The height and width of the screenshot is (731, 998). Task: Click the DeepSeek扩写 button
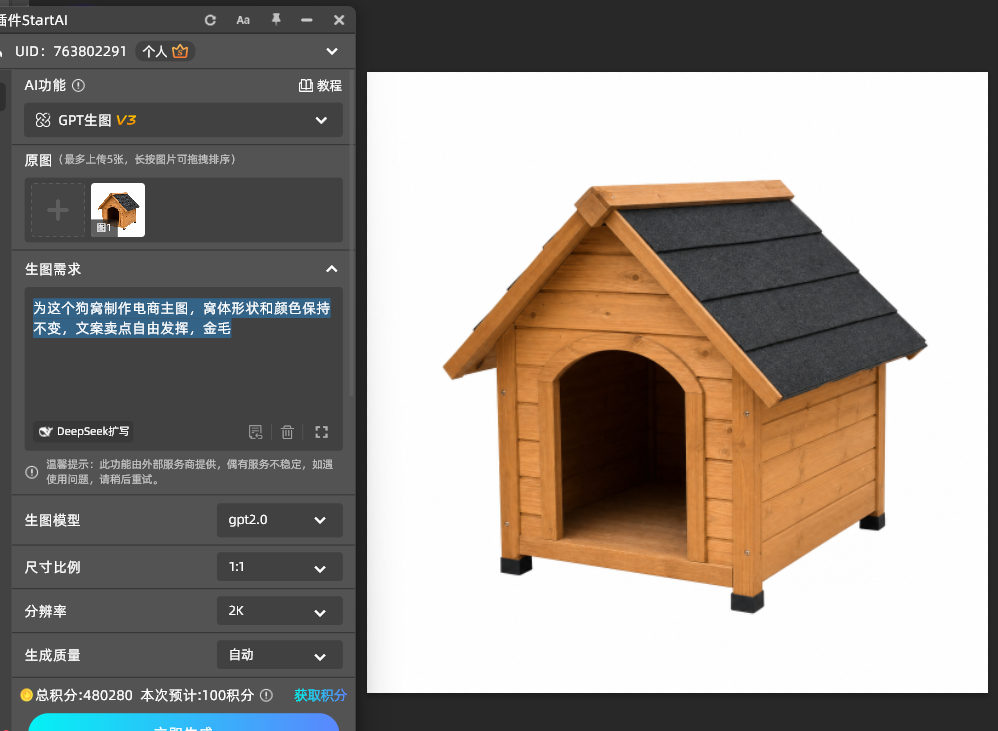[83, 431]
